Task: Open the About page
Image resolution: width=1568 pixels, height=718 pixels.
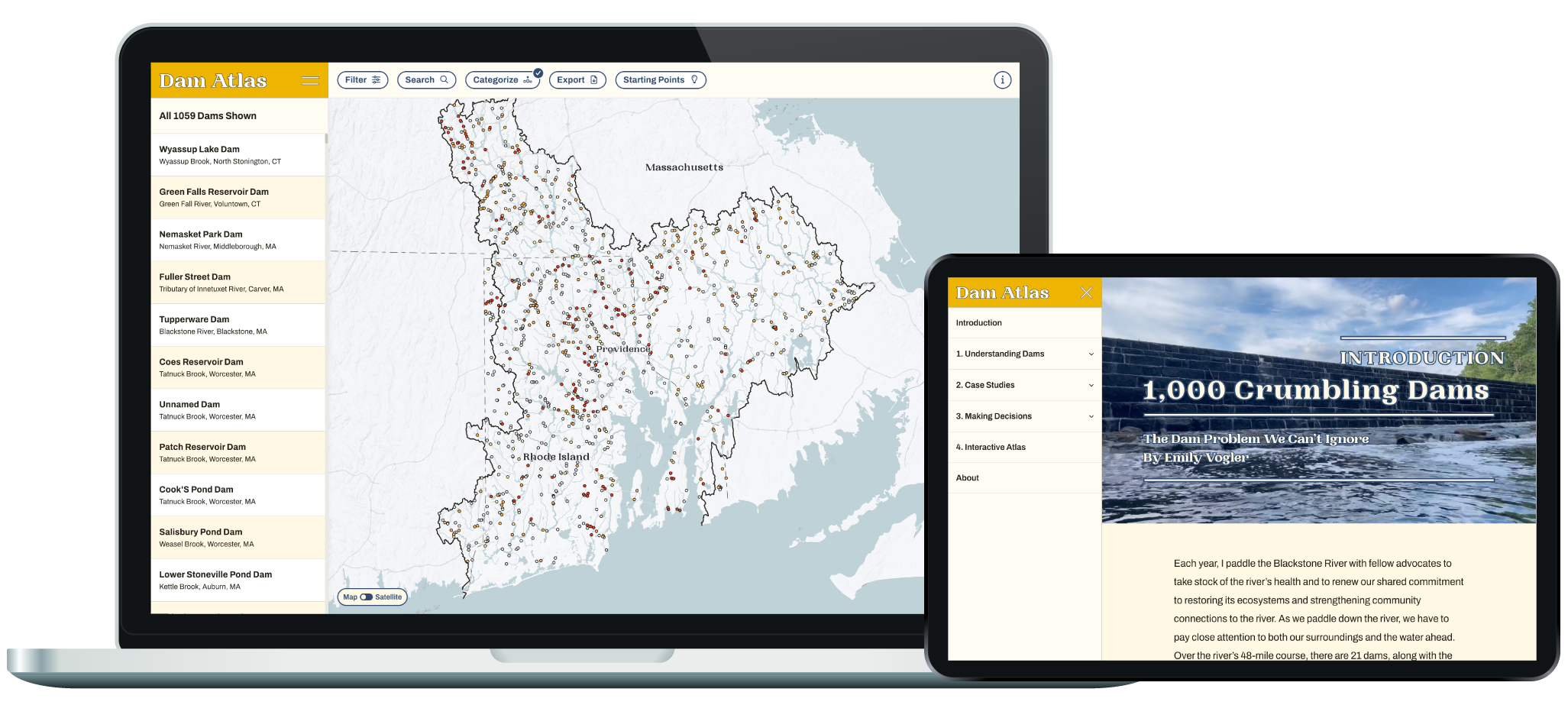Action: 968,478
